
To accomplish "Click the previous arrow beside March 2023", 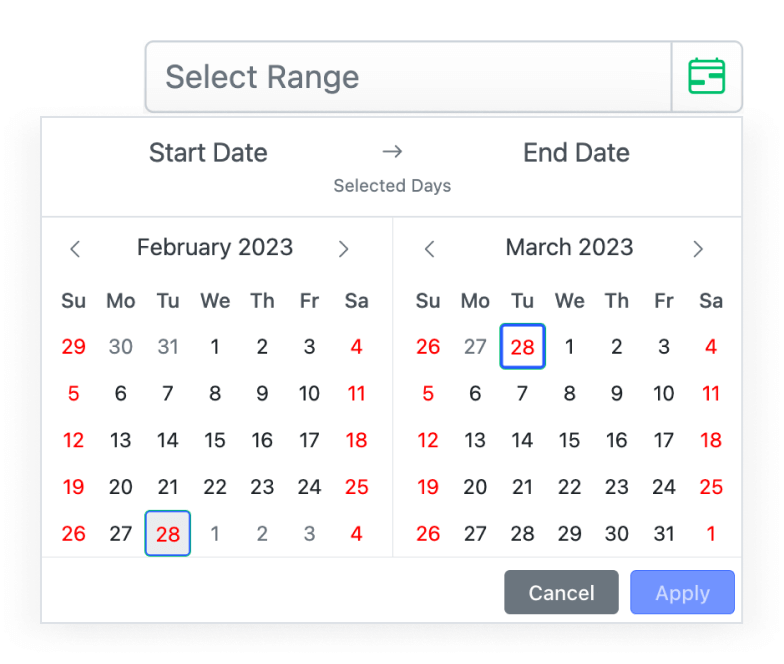I will click(x=430, y=249).
